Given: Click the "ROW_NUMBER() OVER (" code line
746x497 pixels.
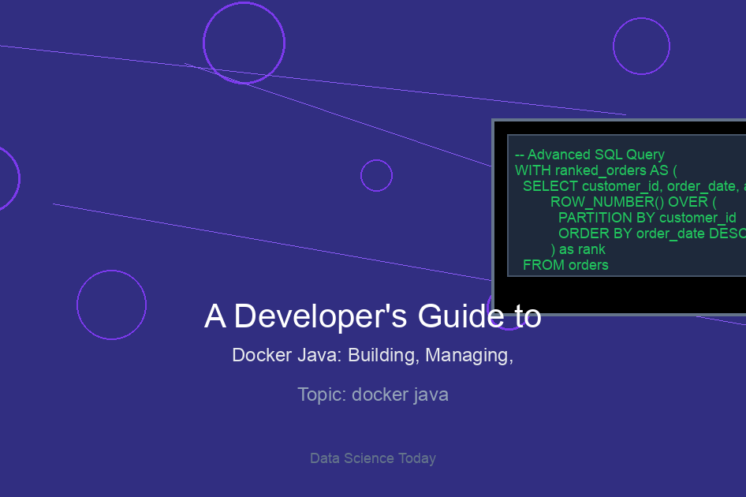Looking at the screenshot, I should [x=619, y=202].
